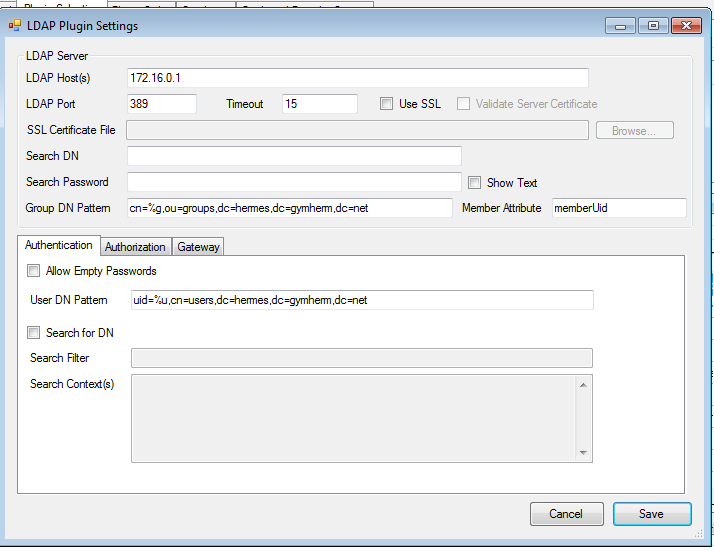This screenshot has width=714, height=551.
Task: Click the Member Attribute field
Action: (x=618, y=208)
